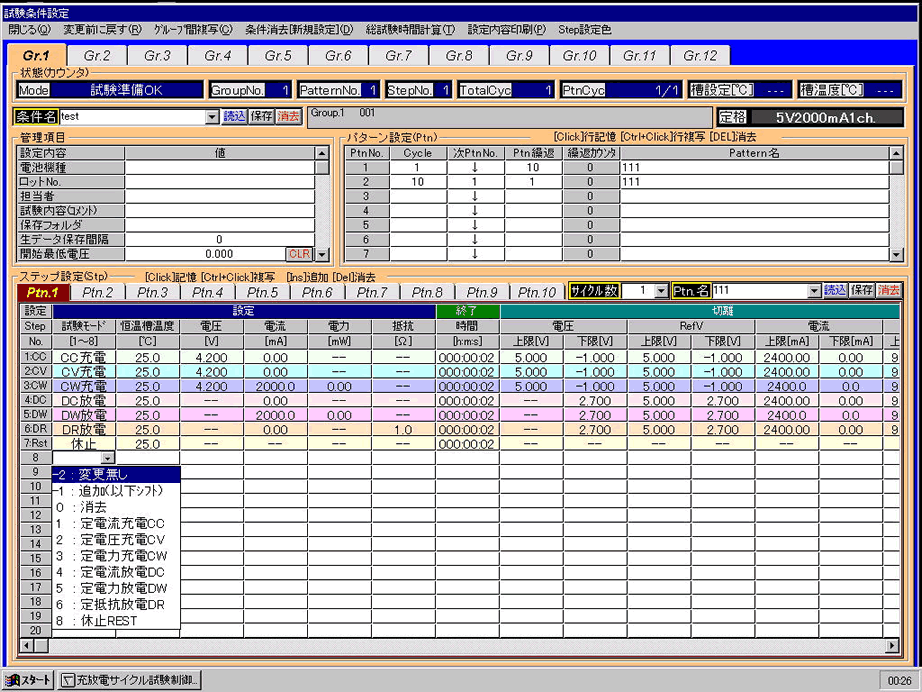
Task: Choose '4 : 定電流放電DC' option
Action: 116,572
